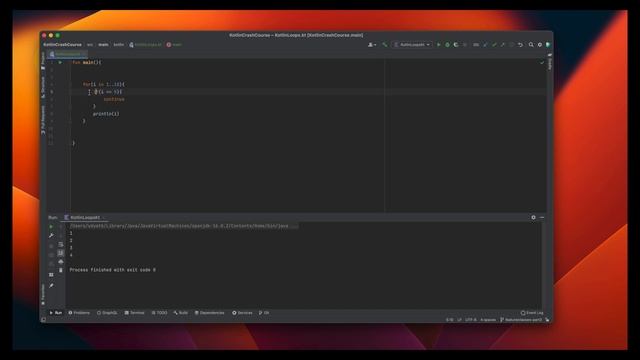Pin the Run tab with the pin icon

(51, 286)
